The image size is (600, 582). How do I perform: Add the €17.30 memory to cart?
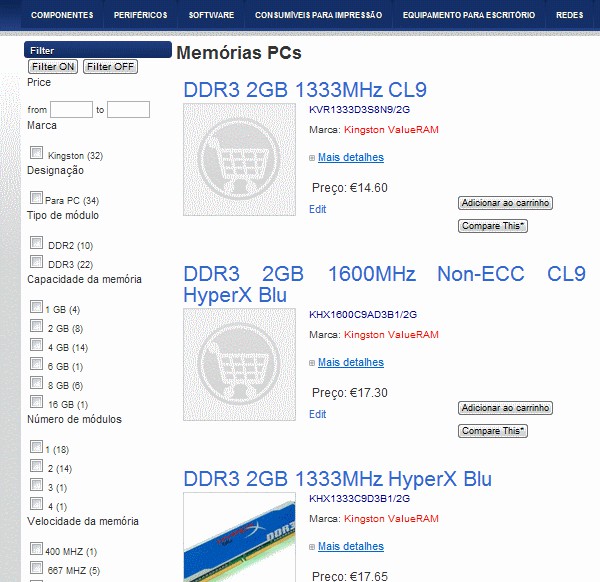point(505,408)
